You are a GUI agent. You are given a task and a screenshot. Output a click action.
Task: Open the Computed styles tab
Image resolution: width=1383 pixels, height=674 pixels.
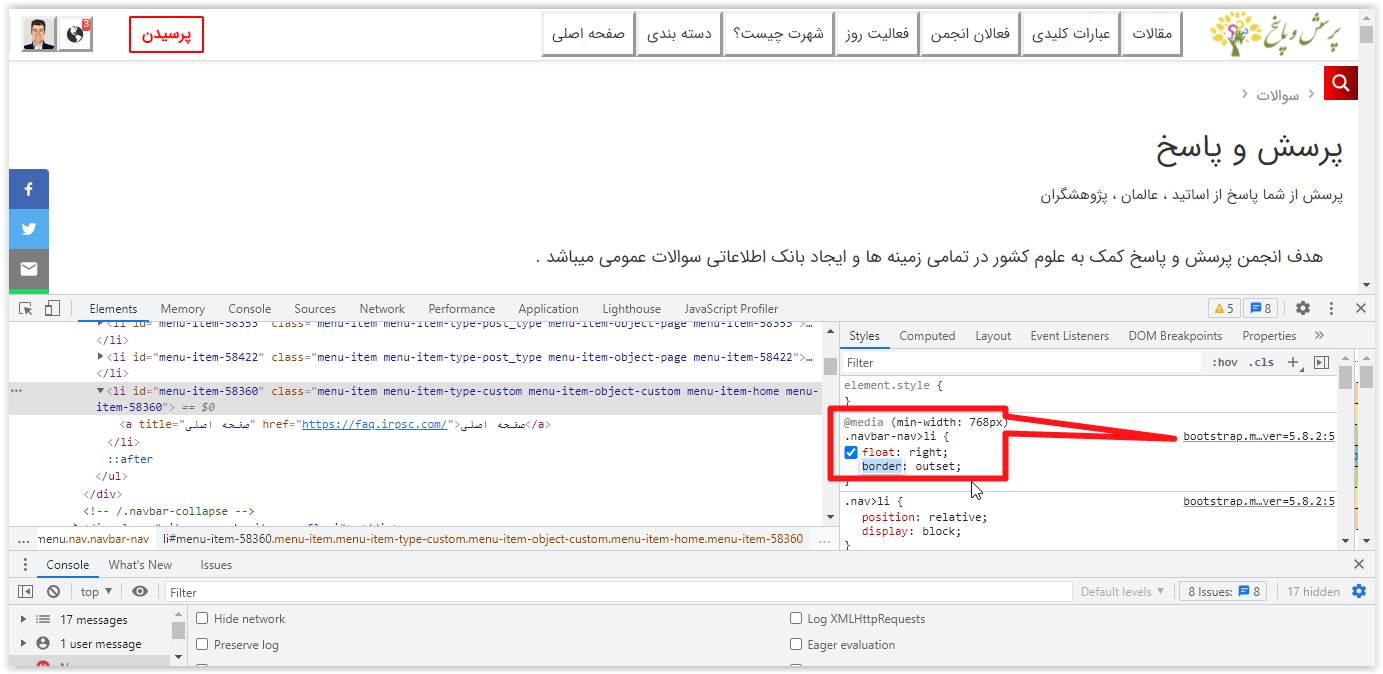pyautogui.click(x=927, y=336)
